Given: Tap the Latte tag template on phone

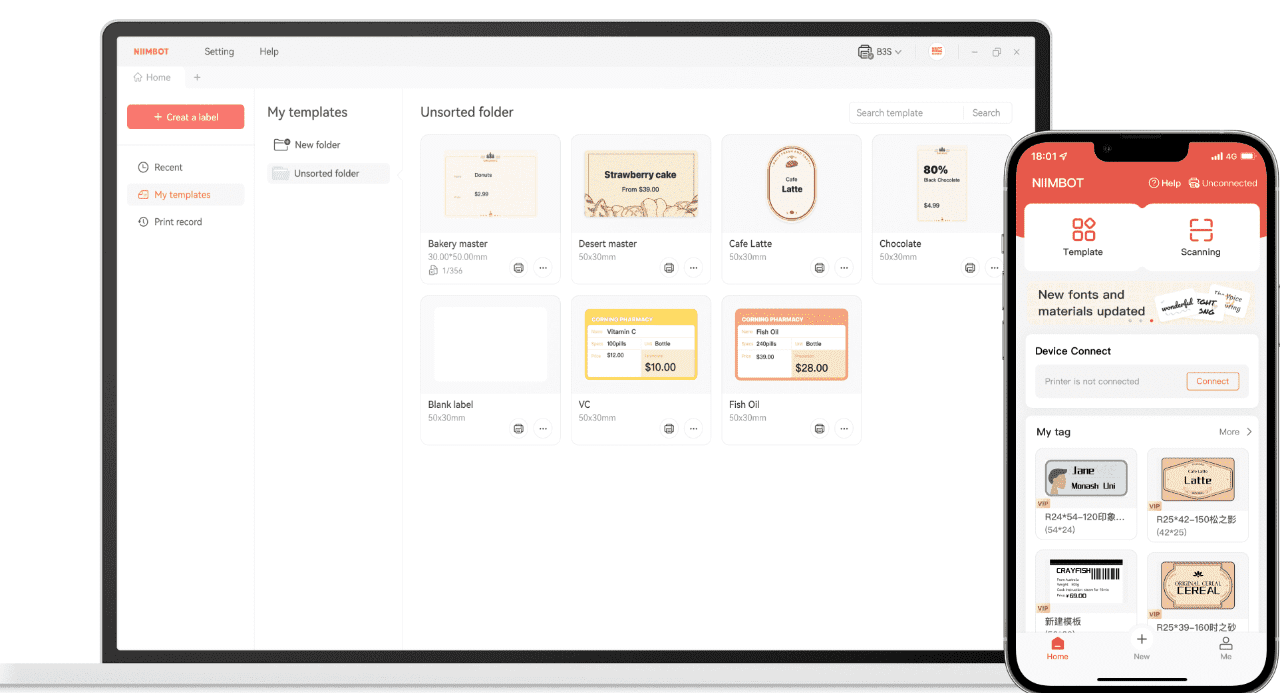Looking at the screenshot, I should coord(1198,480).
